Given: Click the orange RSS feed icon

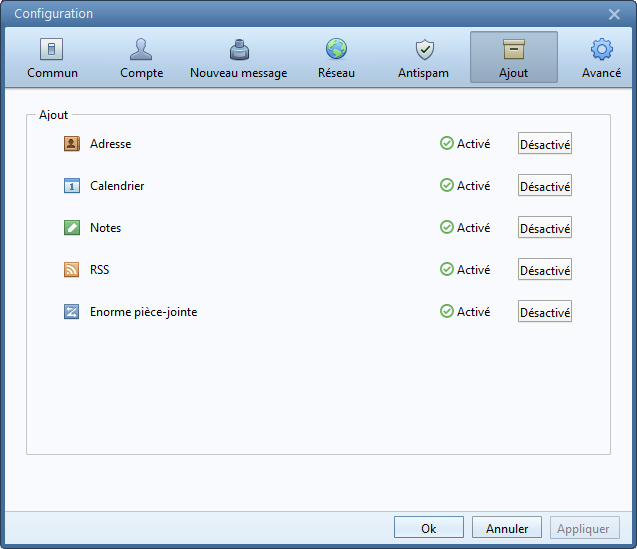Looking at the screenshot, I should pos(71,270).
